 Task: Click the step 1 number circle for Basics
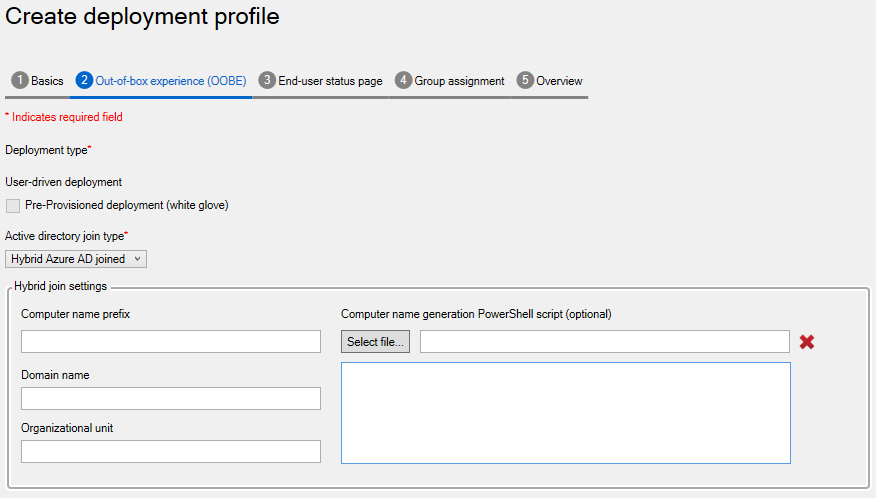(19, 81)
